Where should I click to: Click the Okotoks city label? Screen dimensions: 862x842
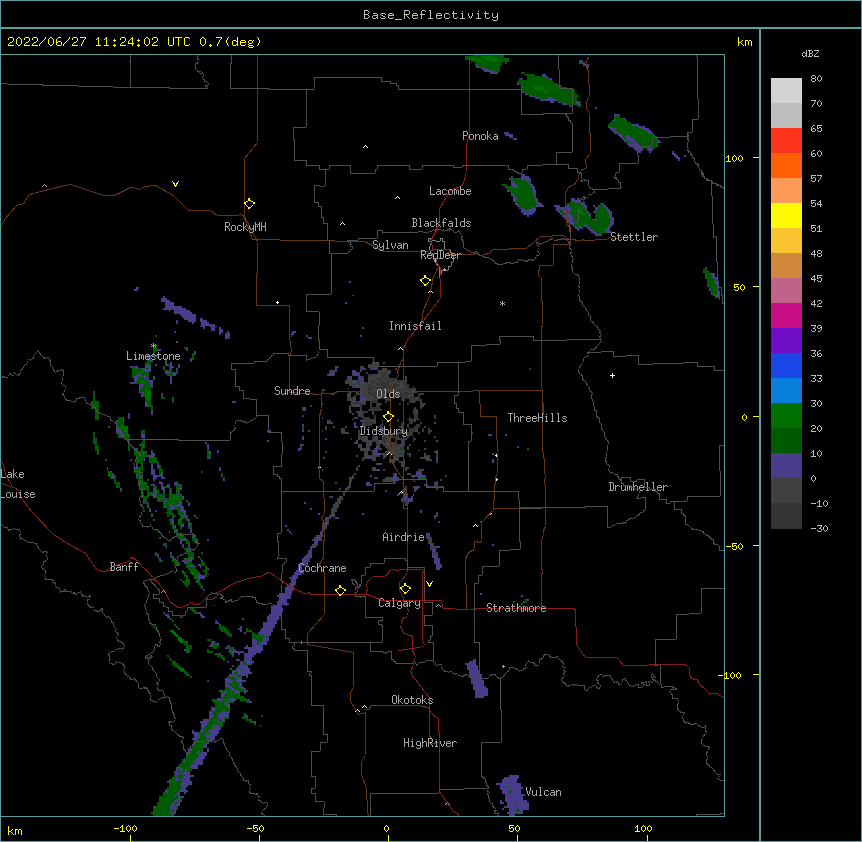coord(412,700)
